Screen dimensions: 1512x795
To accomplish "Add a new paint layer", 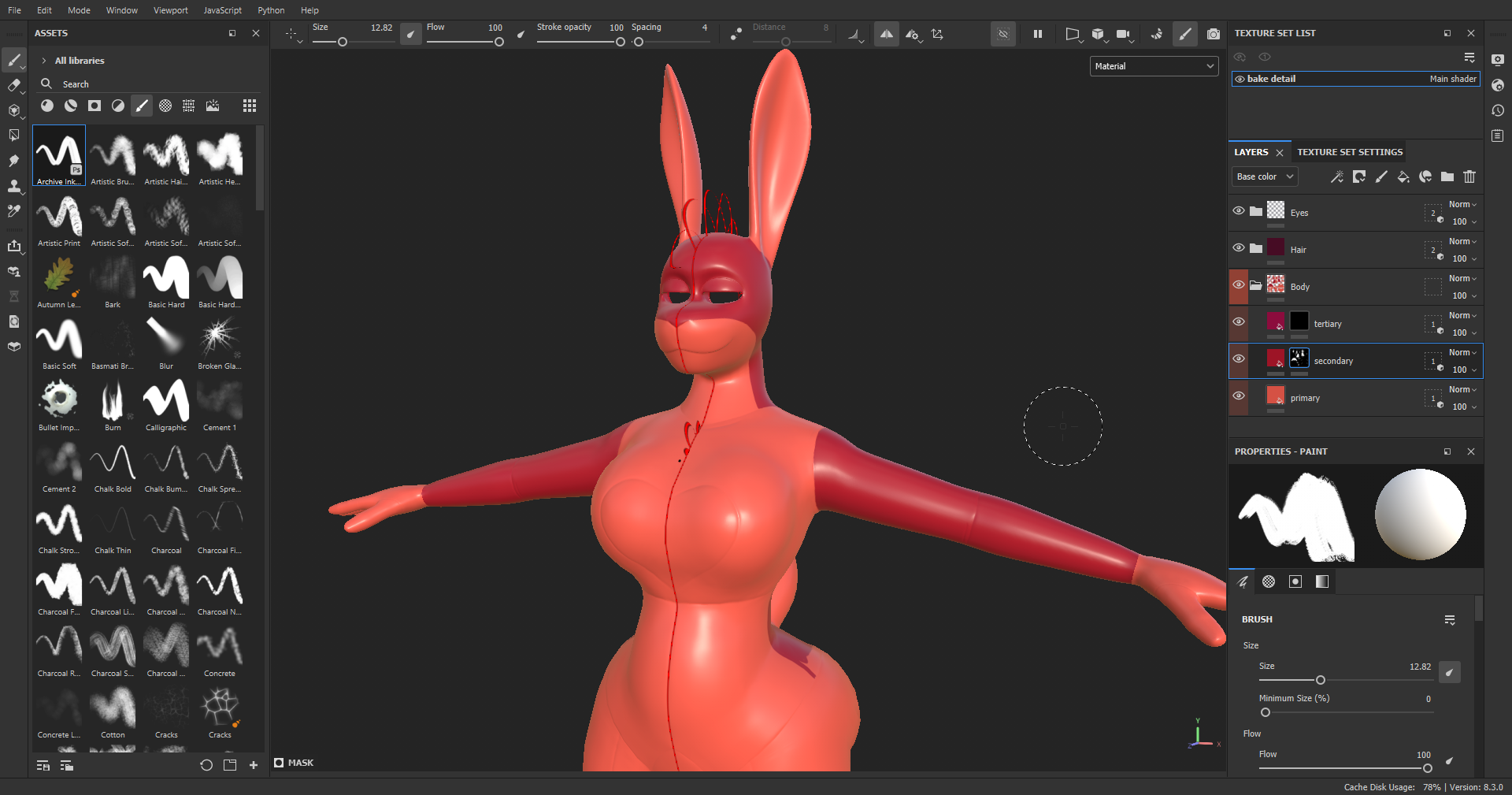I will tap(1381, 176).
